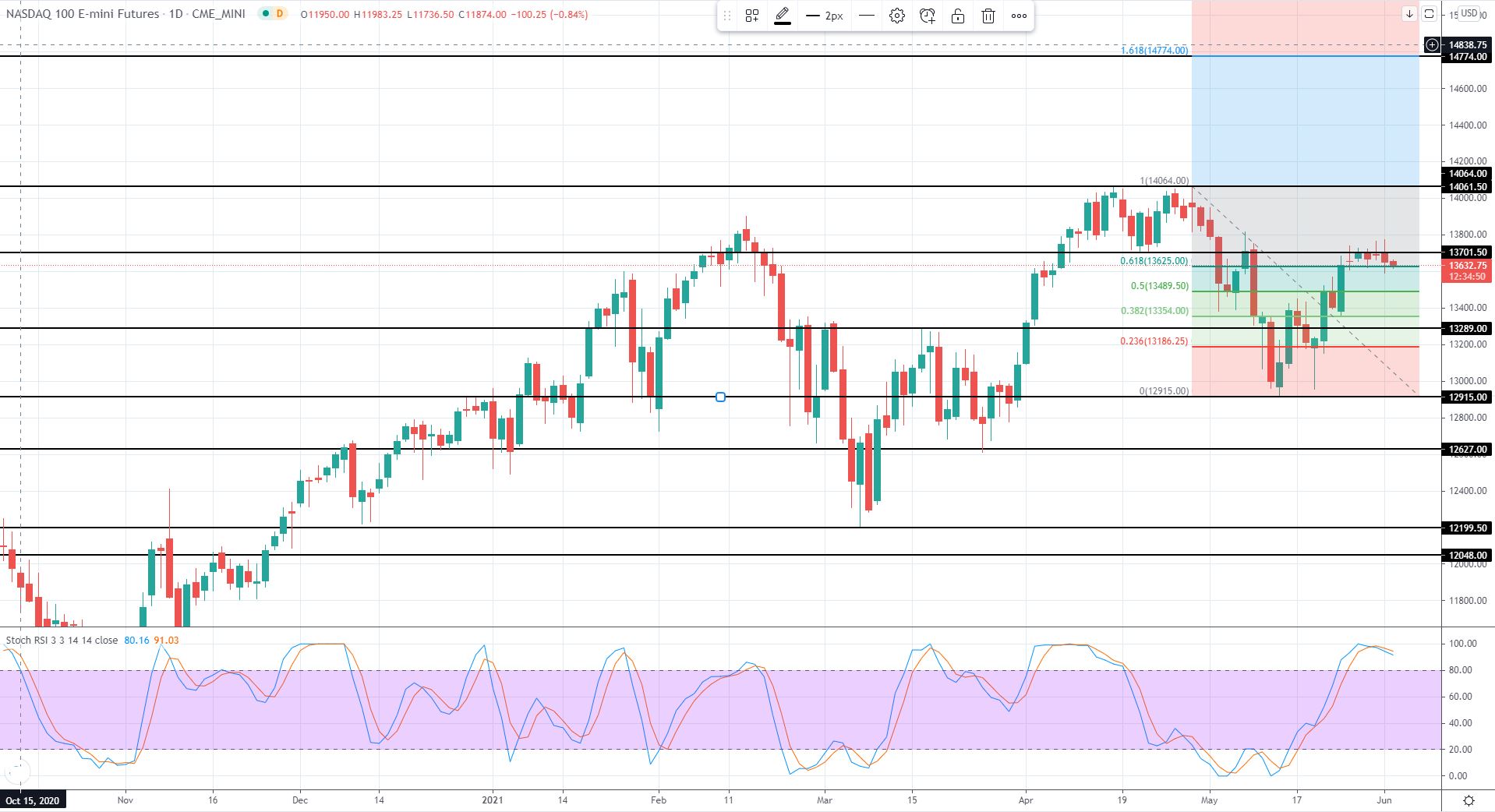Click the Jun date axis label

pos(1384,800)
